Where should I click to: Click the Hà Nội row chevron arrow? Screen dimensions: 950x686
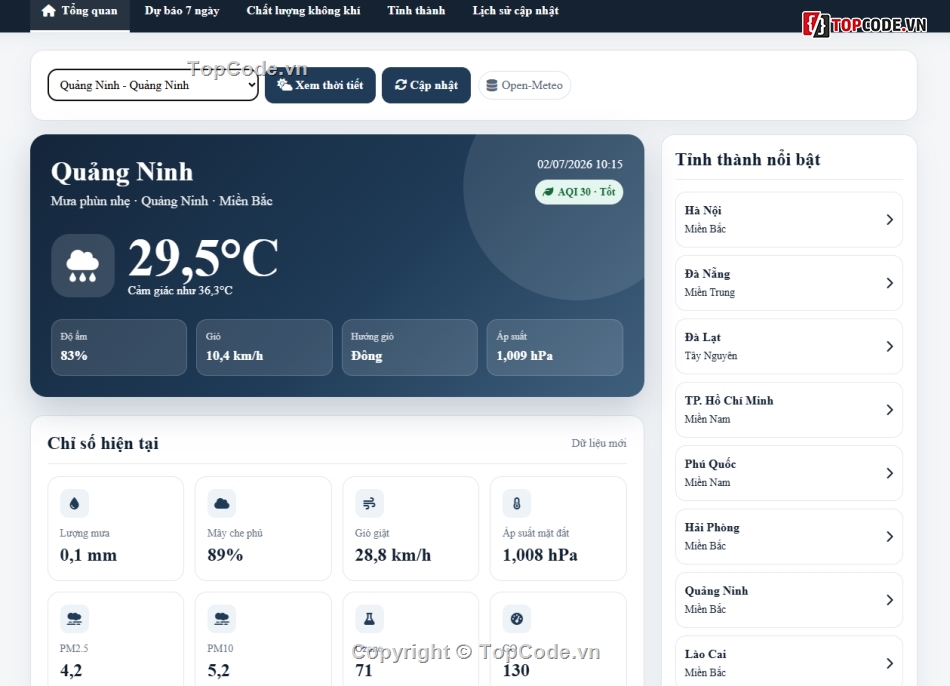pyautogui.click(x=889, y=219)
